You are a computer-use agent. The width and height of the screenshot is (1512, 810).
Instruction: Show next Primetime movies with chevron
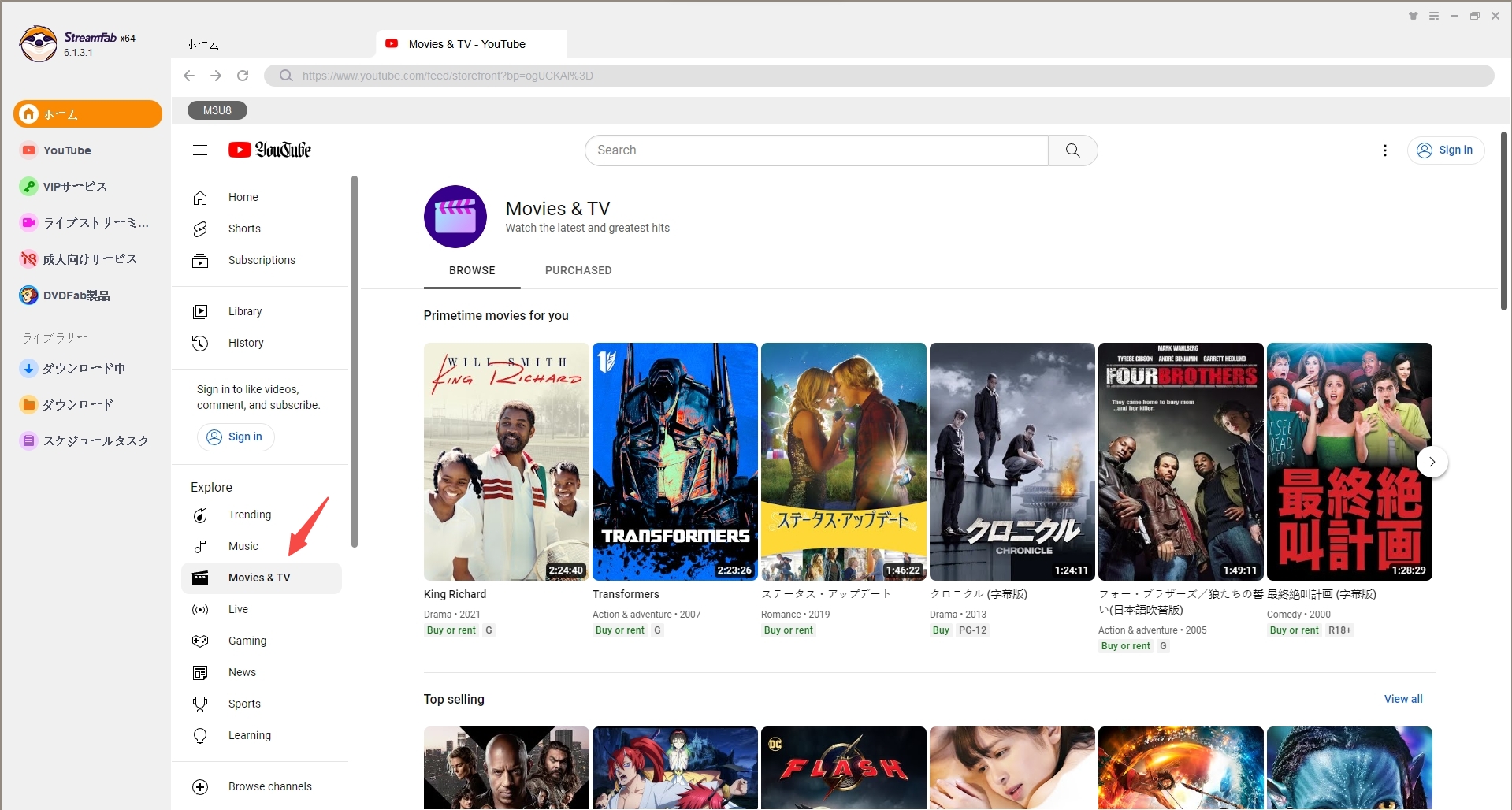point(1432,462)
